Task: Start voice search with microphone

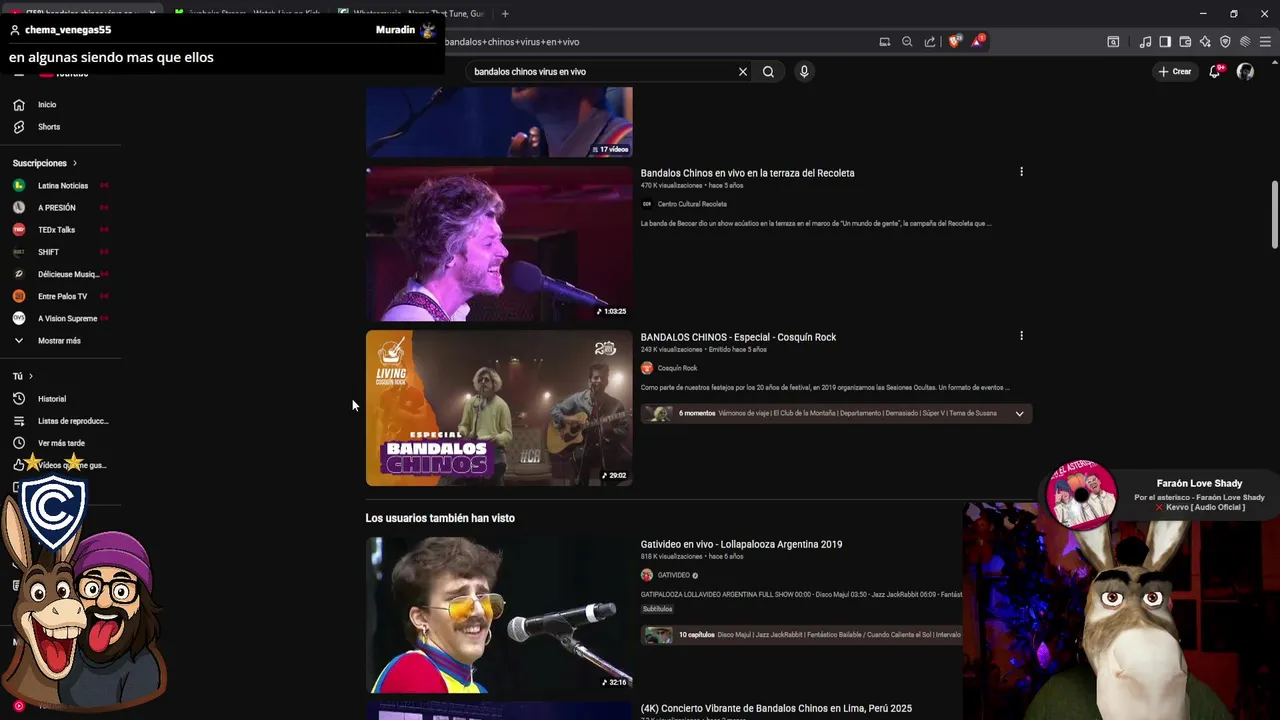Action: (x=804, y=72)
